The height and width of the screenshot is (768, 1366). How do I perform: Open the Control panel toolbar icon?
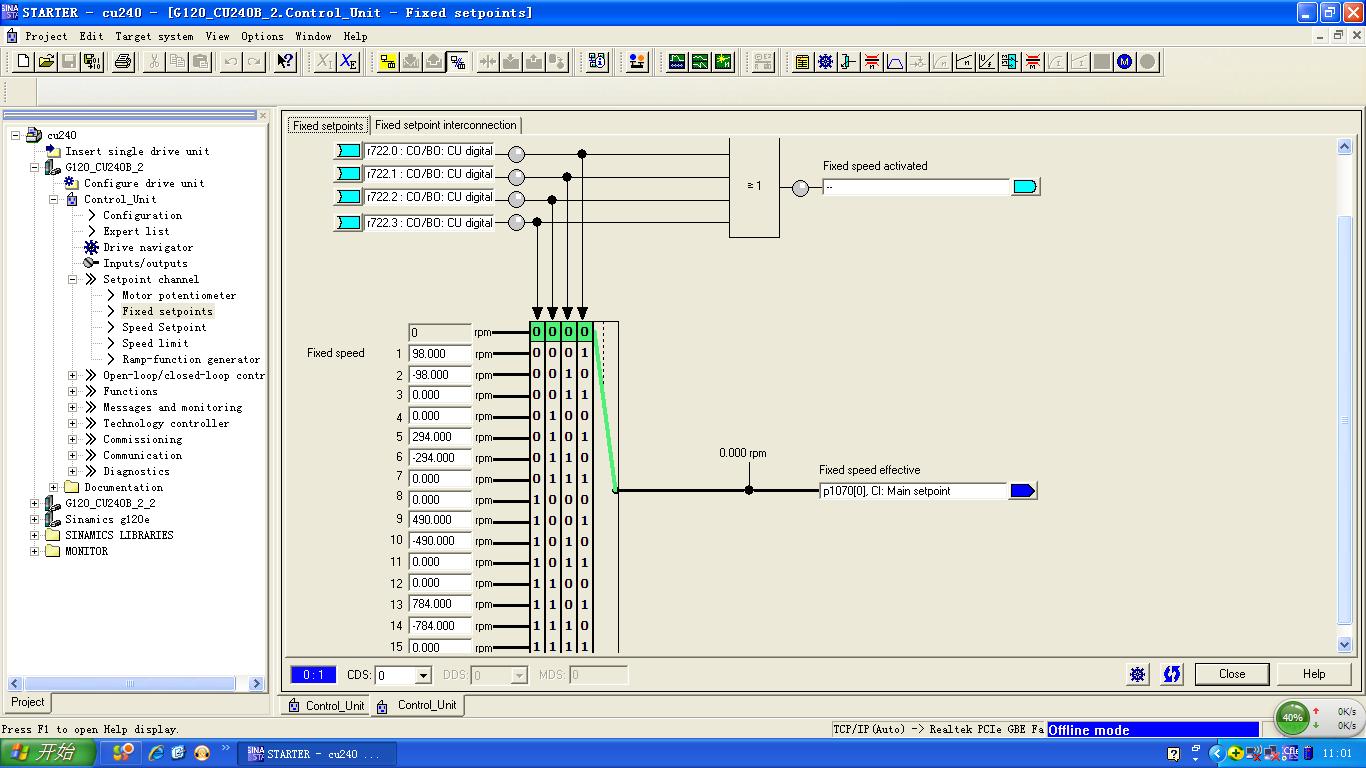point(637,62)
